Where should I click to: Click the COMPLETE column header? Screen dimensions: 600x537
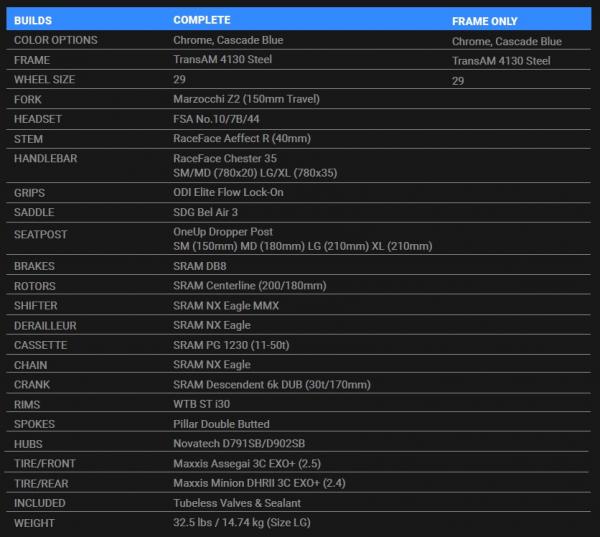pyautogui.click(x=202, y=20)
